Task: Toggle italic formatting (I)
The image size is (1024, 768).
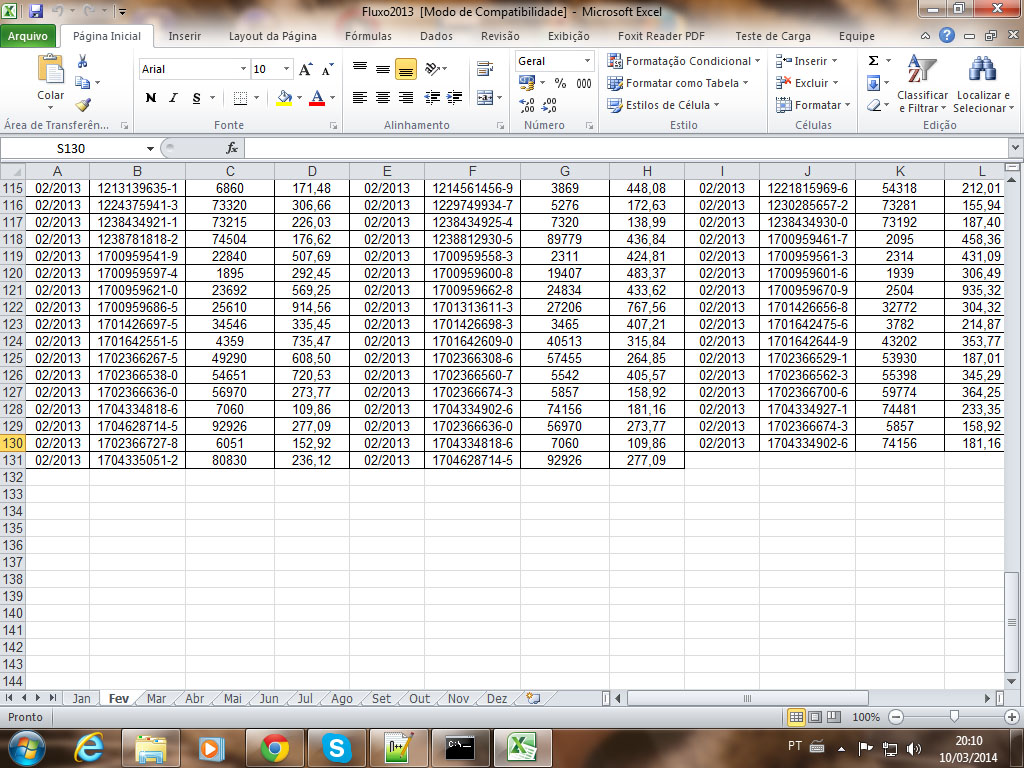Action: point(173,98)
